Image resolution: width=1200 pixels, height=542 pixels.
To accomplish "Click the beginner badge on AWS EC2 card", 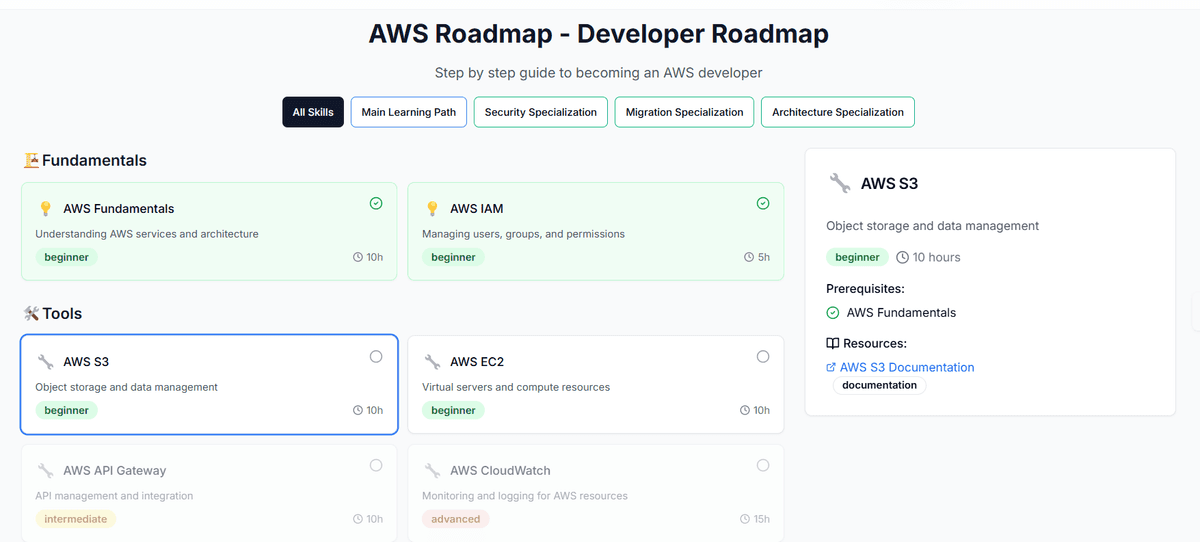I will pyautogui.click(x=453, y=410).
